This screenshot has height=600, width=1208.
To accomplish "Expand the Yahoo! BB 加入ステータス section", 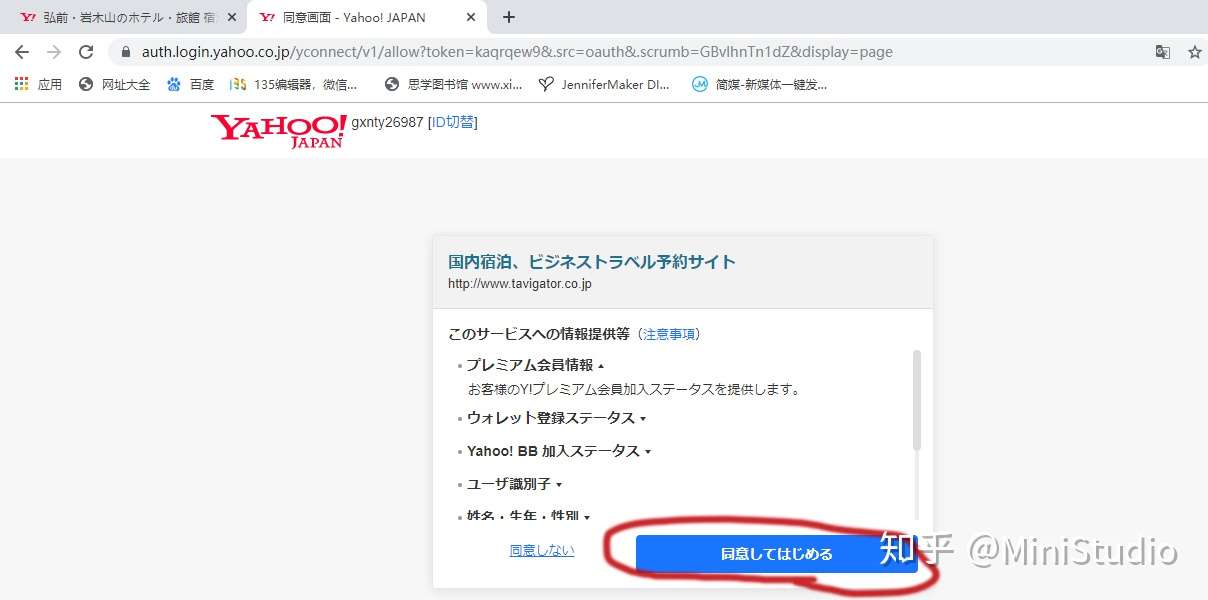I will point(559,451).
